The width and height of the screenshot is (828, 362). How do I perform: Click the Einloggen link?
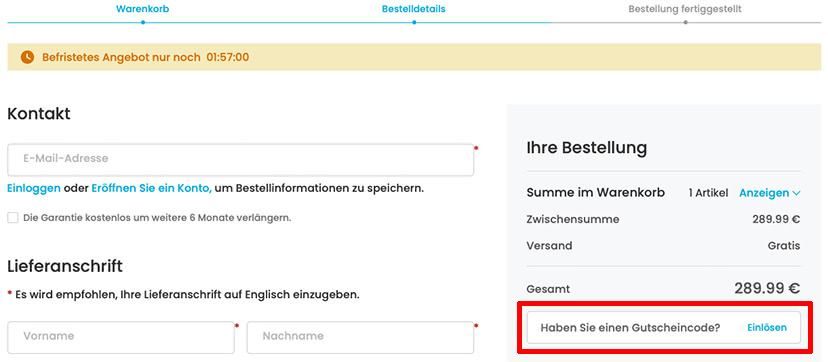coord(34,188)
